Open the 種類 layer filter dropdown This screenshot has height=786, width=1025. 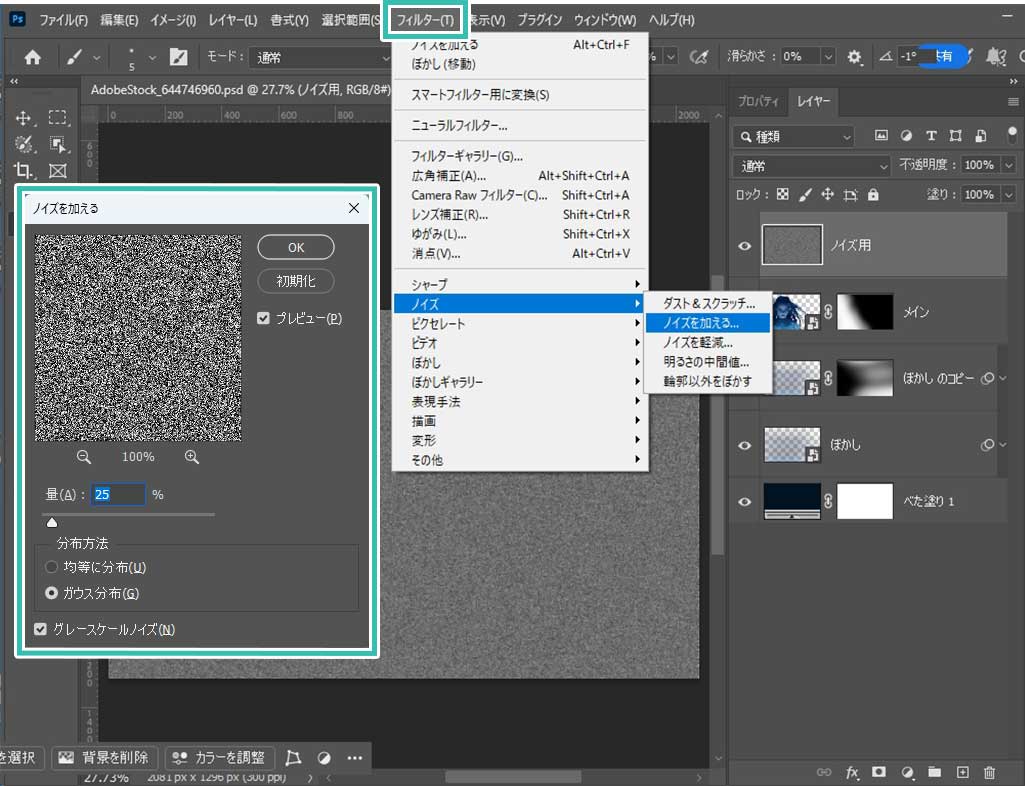pos(793,136)
